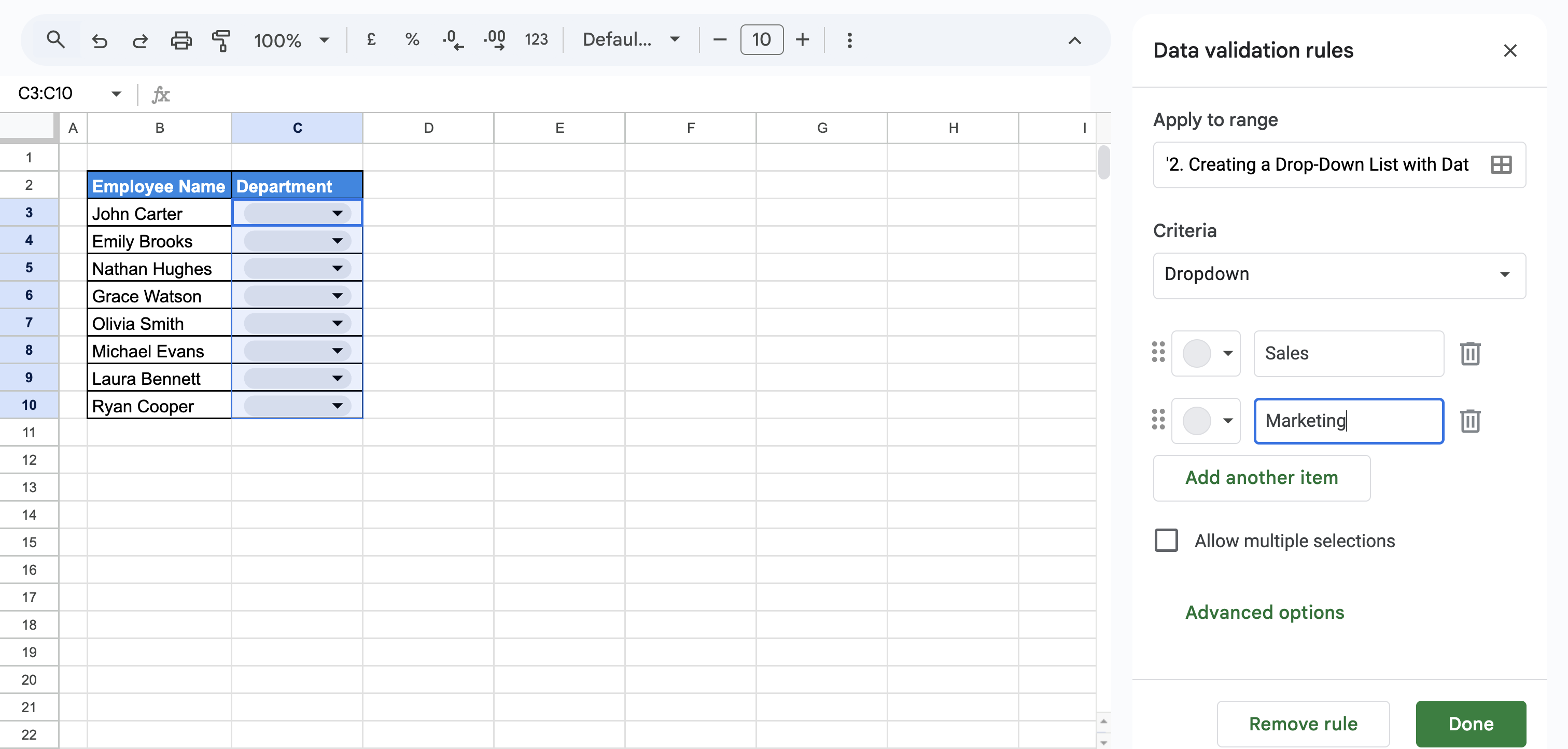Click the print icon
Viewport: 1568px width, 749px height.
click(181, 41)
